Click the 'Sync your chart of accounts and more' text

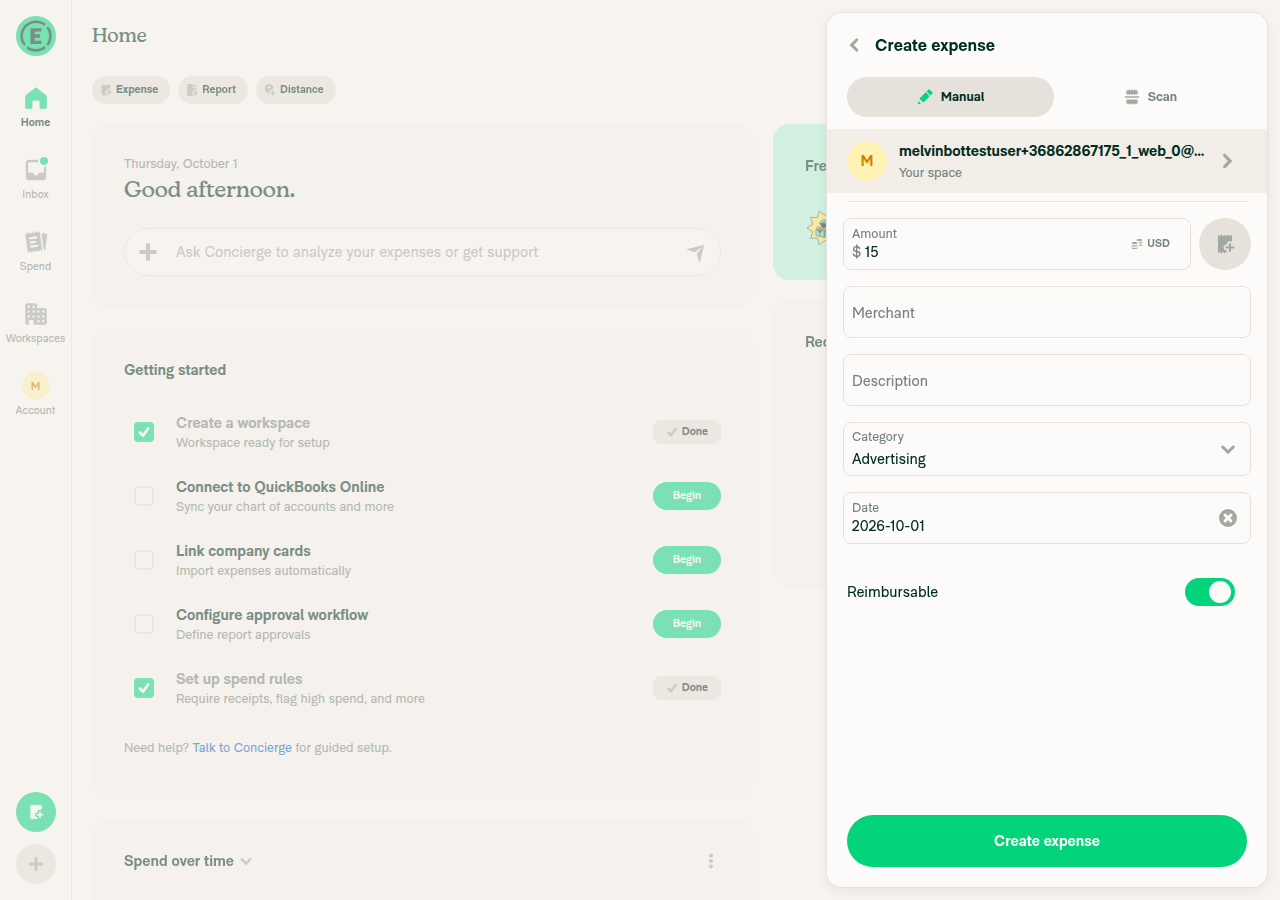[x=285, y=507]
